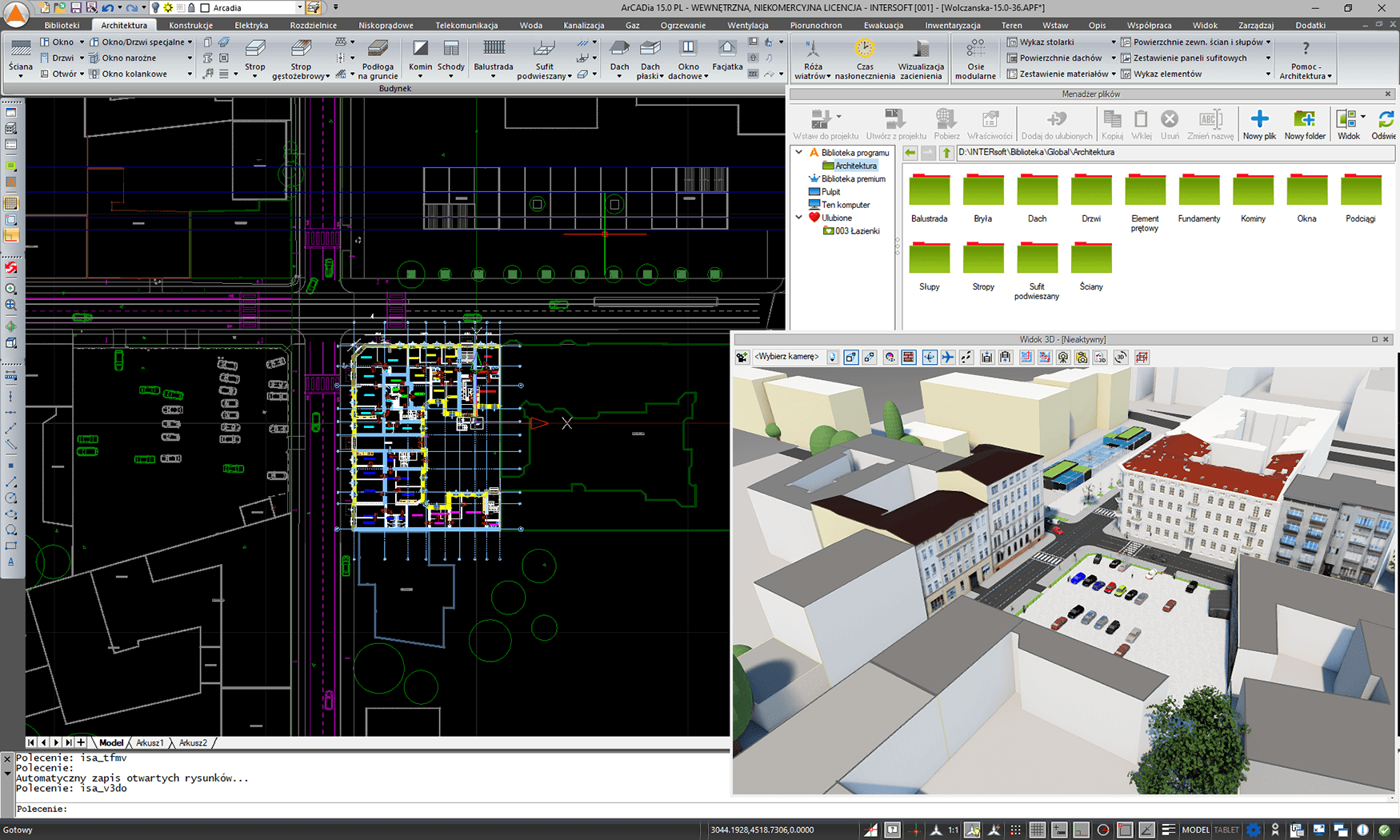1400x840 pixels.
Task: Select the Dach roof tool
Action: click(619, 57)
